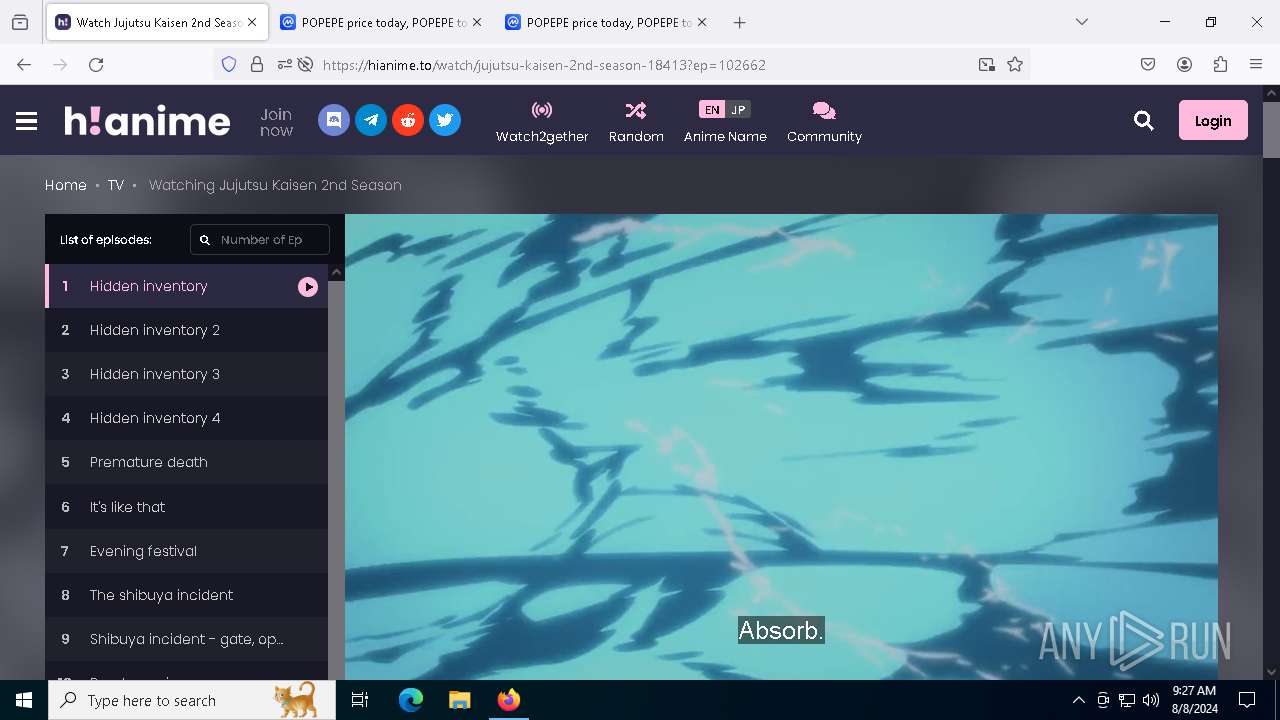The height and width of the screenshot is (720, 1280).
Task: Open Save to Pocket
Action: pos(1148,64)
